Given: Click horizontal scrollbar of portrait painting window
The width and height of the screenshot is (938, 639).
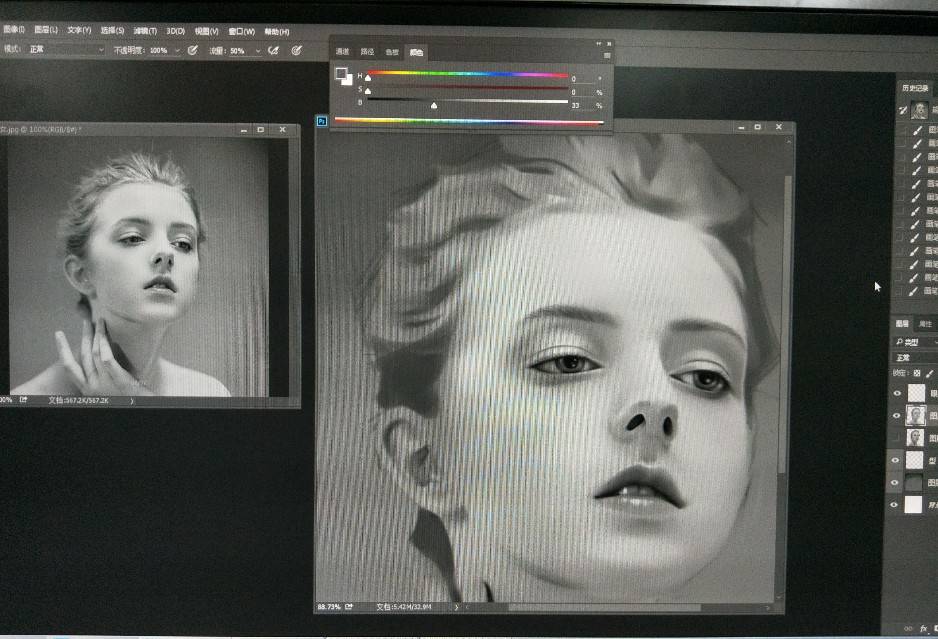Looking at the screenshot, I should [604, 607].
